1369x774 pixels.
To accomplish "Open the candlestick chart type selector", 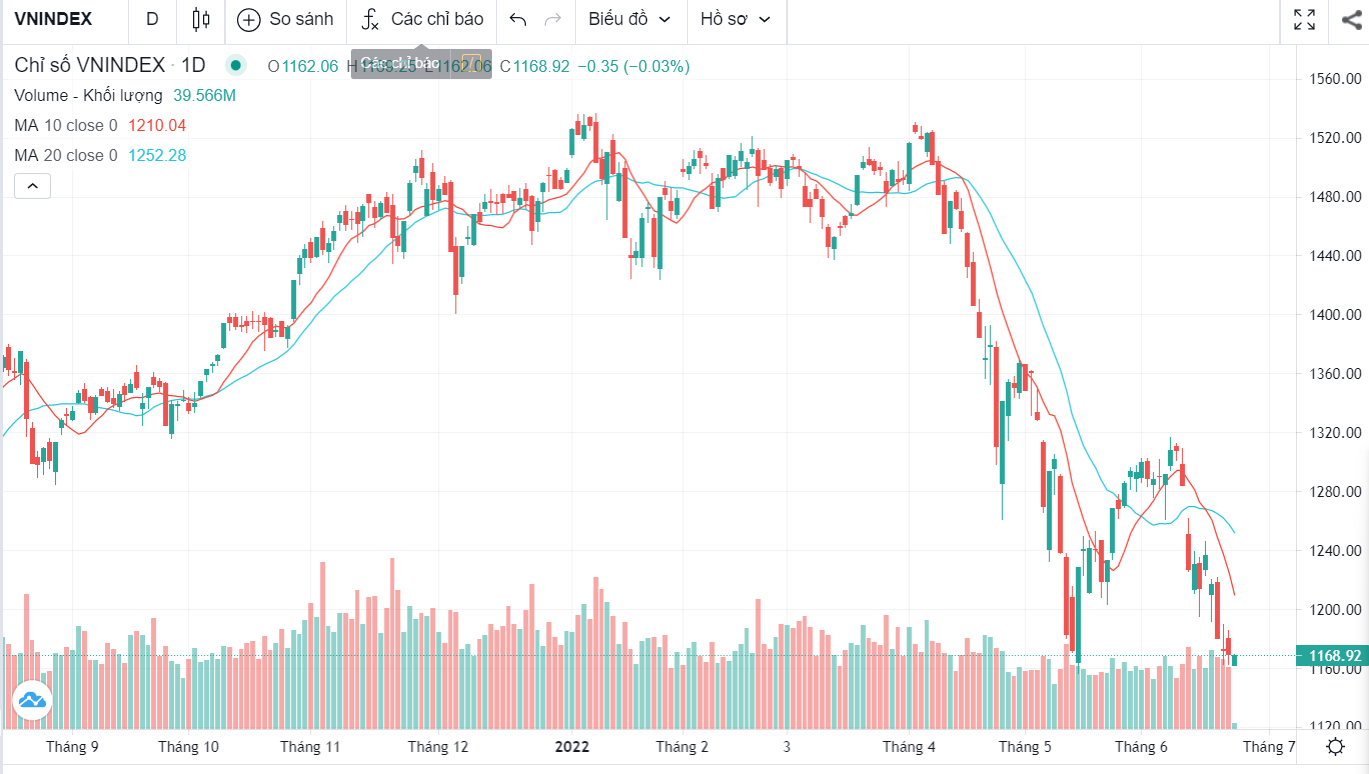I will (201, 19).
